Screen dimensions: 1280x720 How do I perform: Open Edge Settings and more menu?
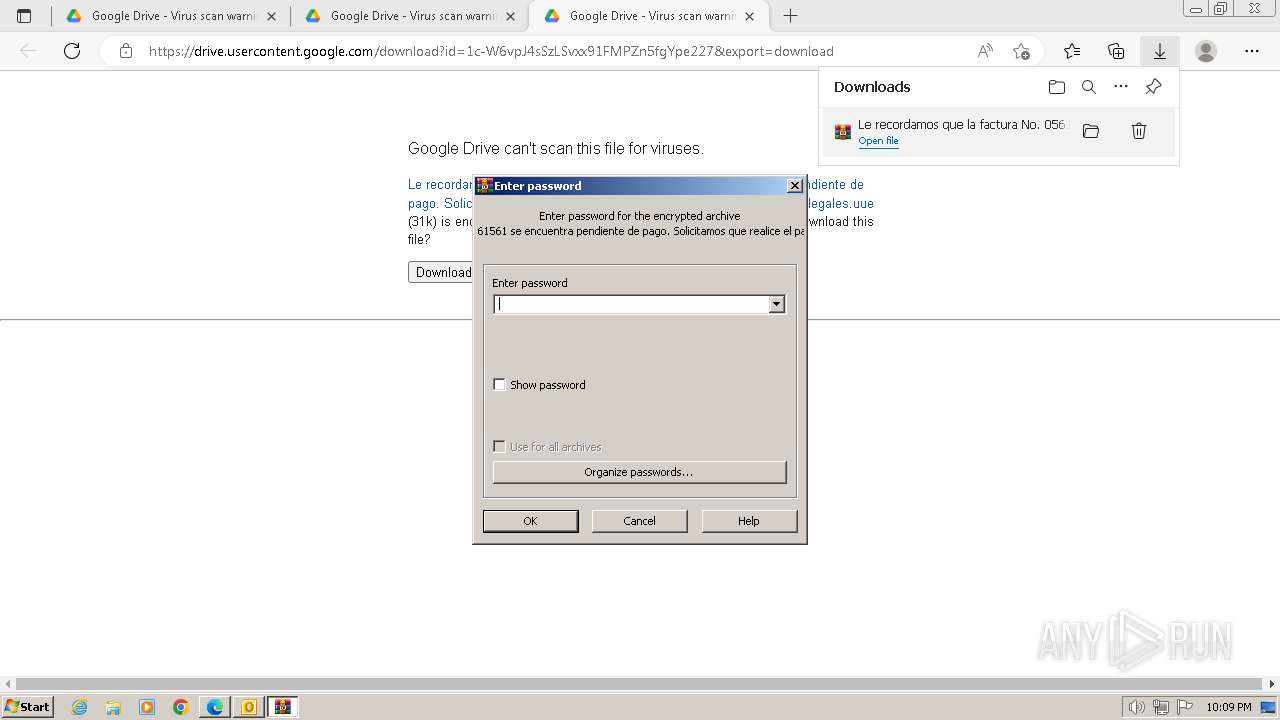[1252, 51]
